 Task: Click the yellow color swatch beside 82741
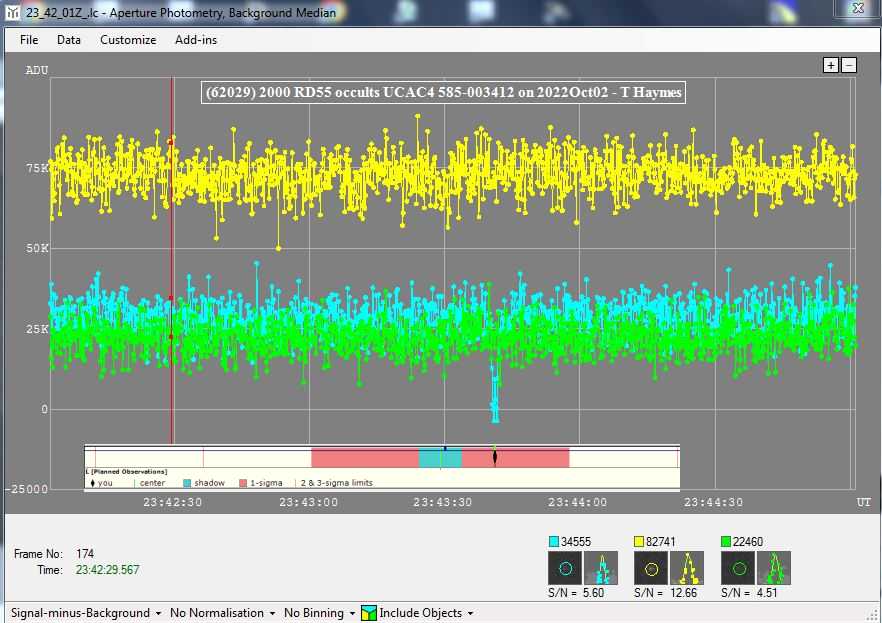pyautogui.click(x=642, y=542)
